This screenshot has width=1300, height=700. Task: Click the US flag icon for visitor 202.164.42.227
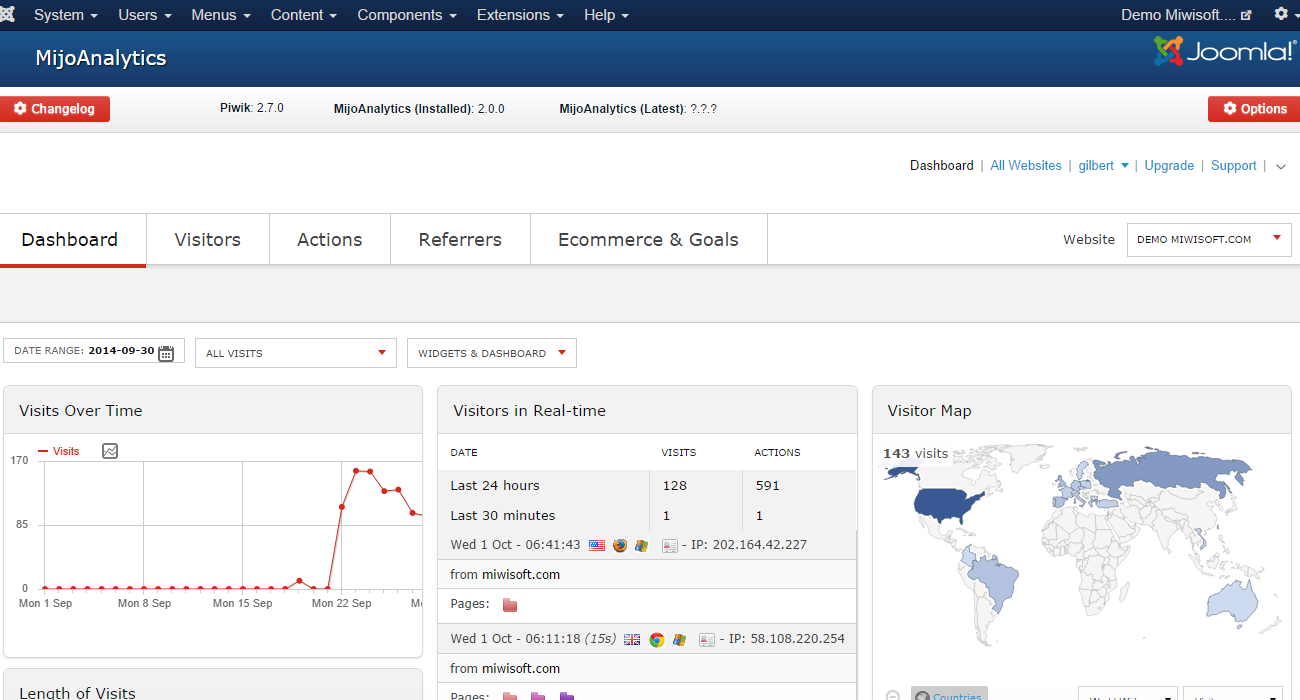[x=597, y=545]
